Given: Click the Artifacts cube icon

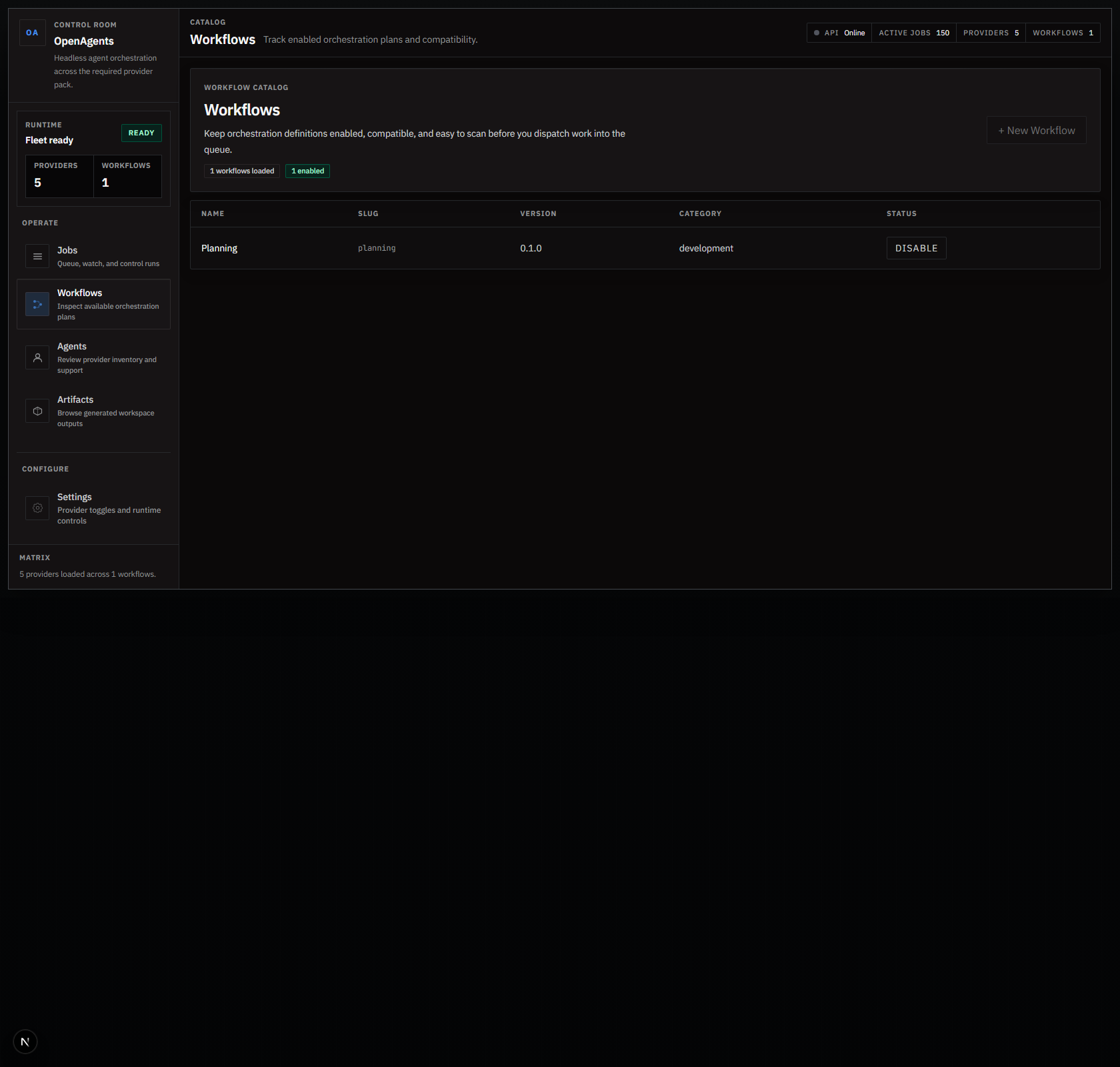Looking at the screenshot, I should 37,411.
